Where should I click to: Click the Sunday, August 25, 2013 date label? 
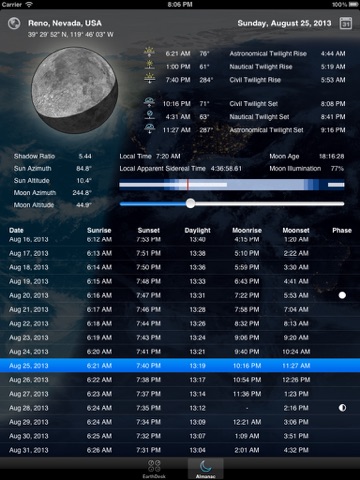[x=284, y=23]
